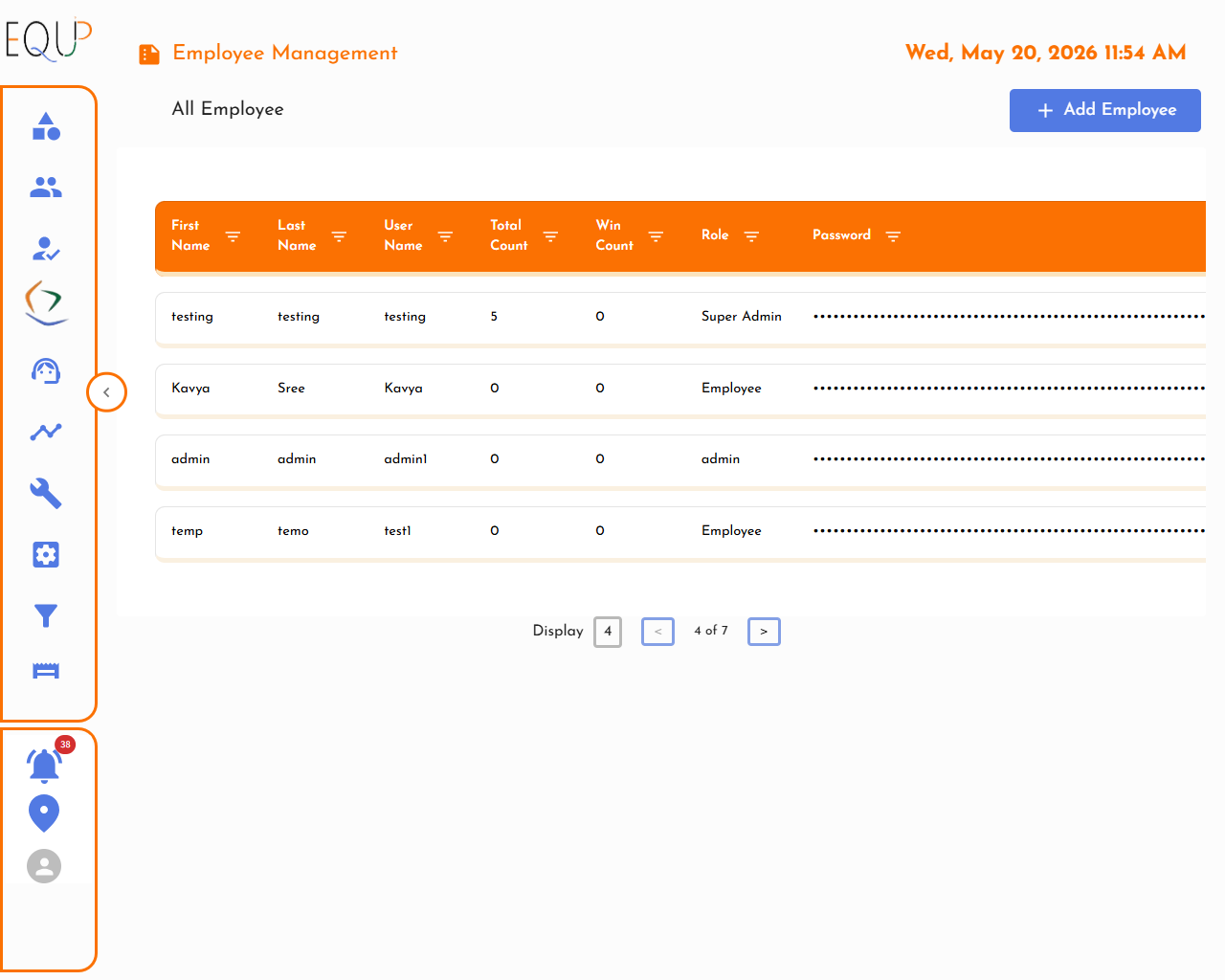This screenshot has height=980, width=1225.
Task: Open the User Name column filter
Action: [445, 236]
